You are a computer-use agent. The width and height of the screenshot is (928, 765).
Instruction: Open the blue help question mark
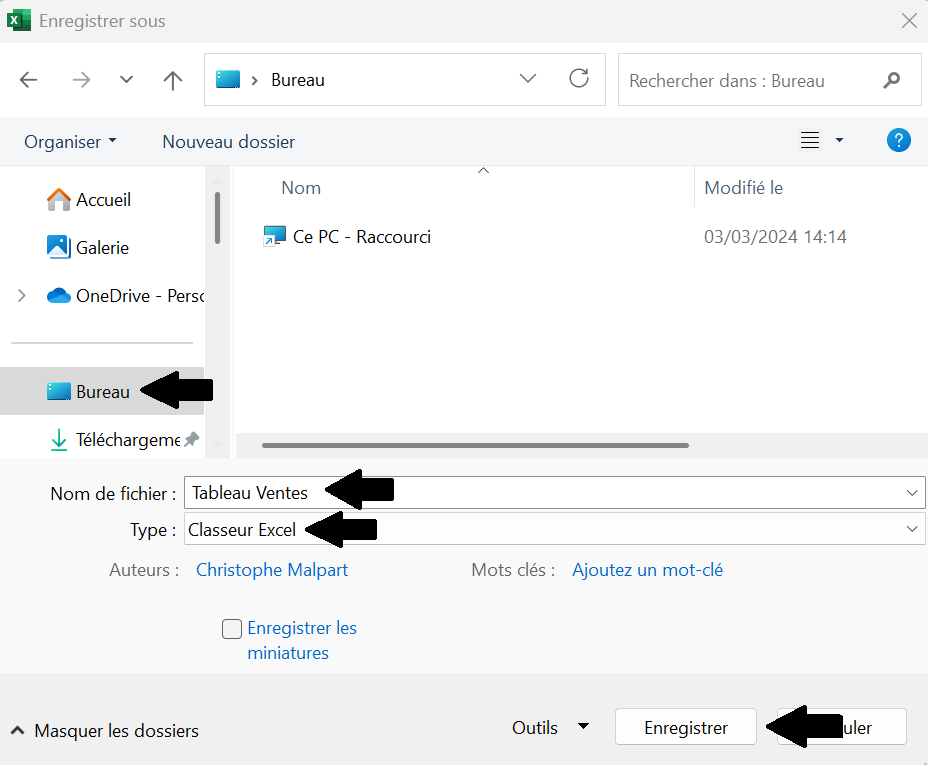(x=898, y=141)
